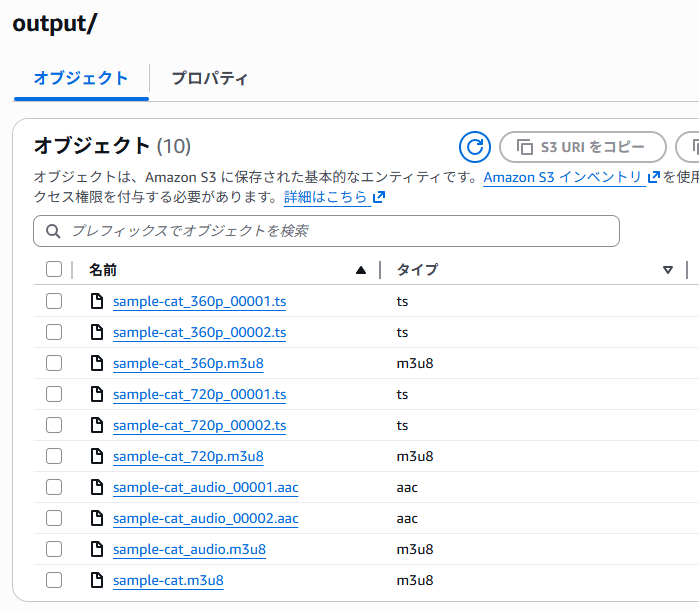Open the sample-cat_audio.m3u8 object link

pos(189,549)
